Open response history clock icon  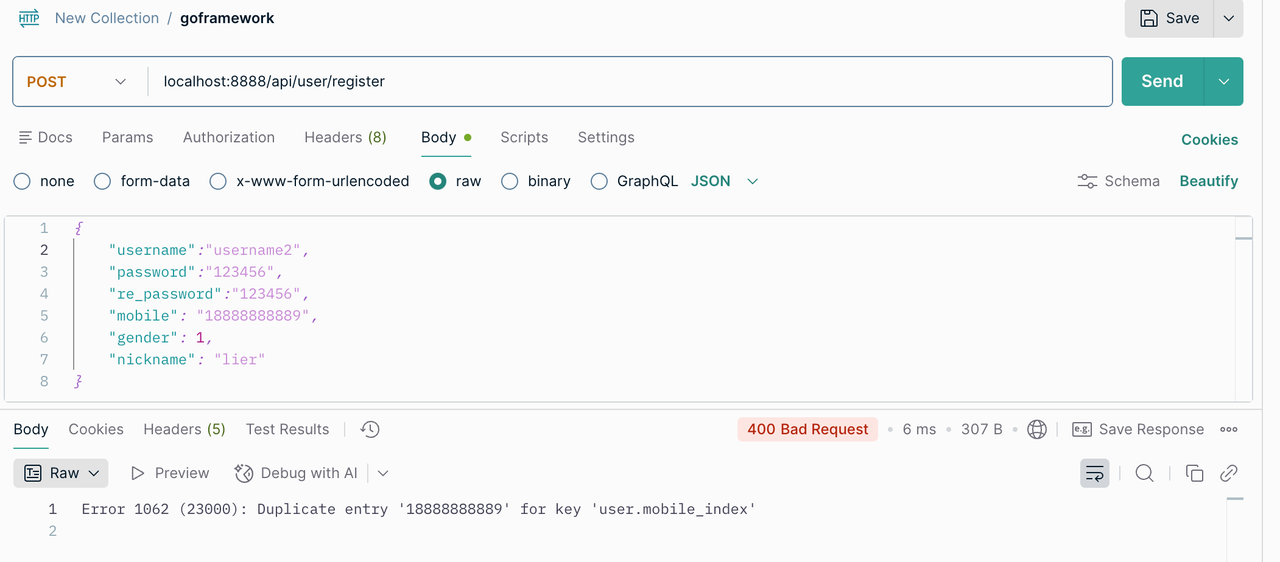click(x=370, y=429)
